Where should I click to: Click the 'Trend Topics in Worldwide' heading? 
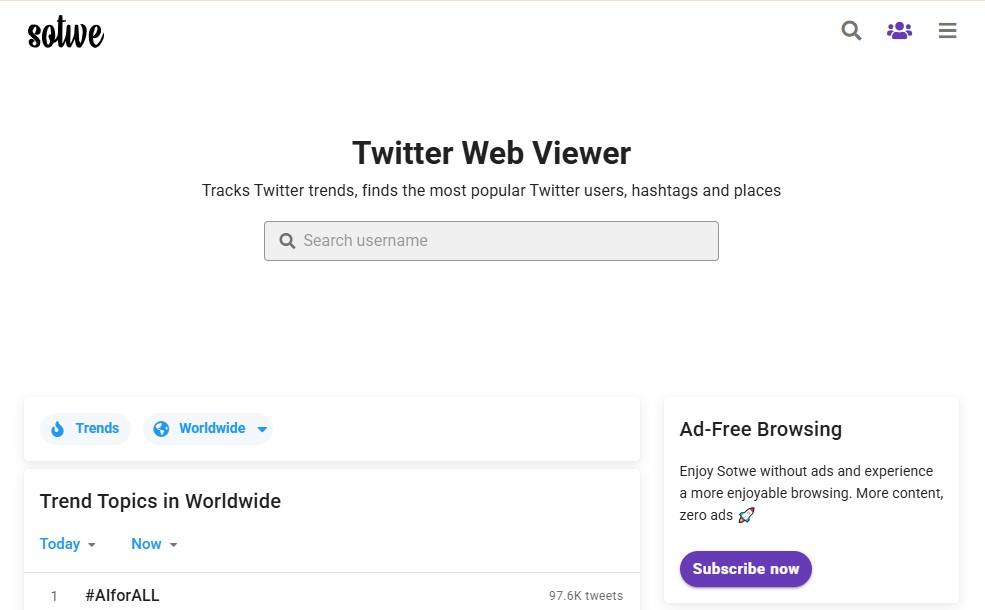[x=160, y=501]
